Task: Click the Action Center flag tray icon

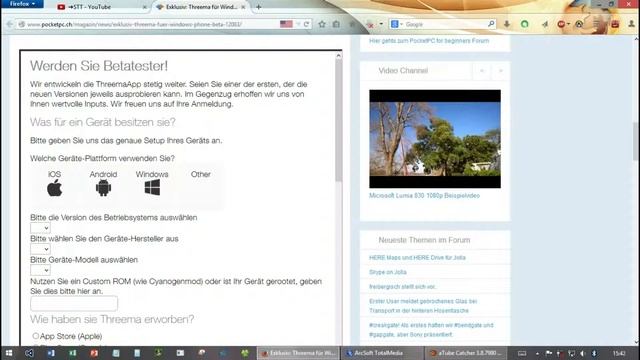Action: coord(549,353)
